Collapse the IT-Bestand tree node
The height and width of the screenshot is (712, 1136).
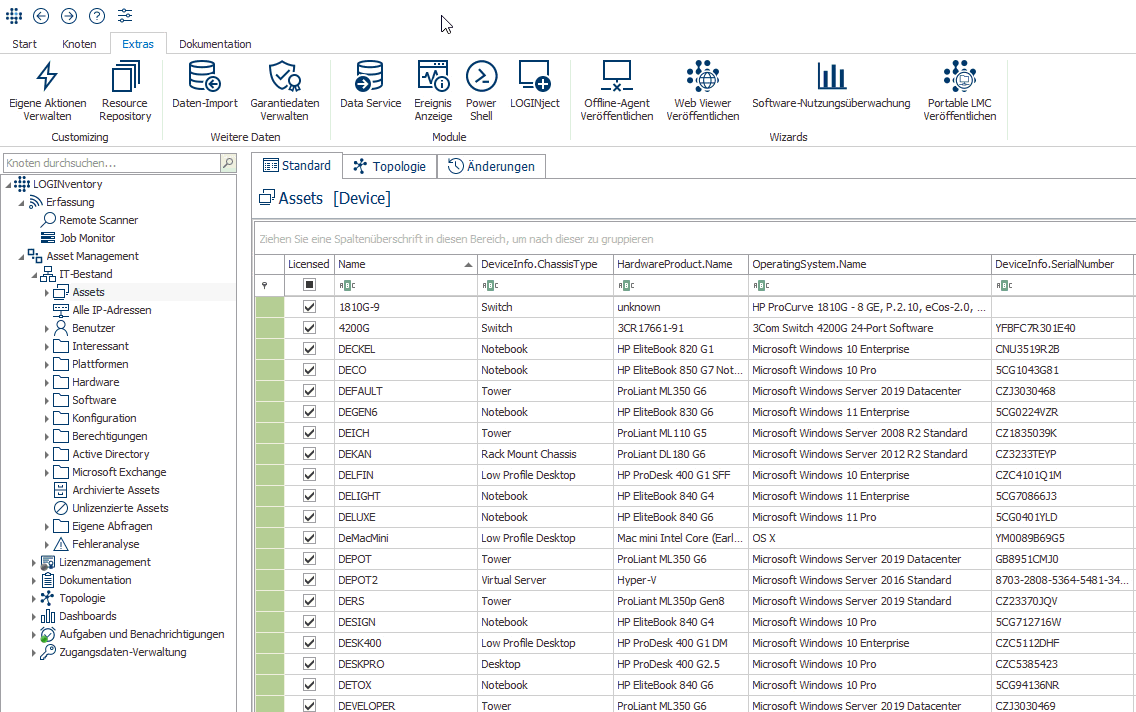click(34, 275)
